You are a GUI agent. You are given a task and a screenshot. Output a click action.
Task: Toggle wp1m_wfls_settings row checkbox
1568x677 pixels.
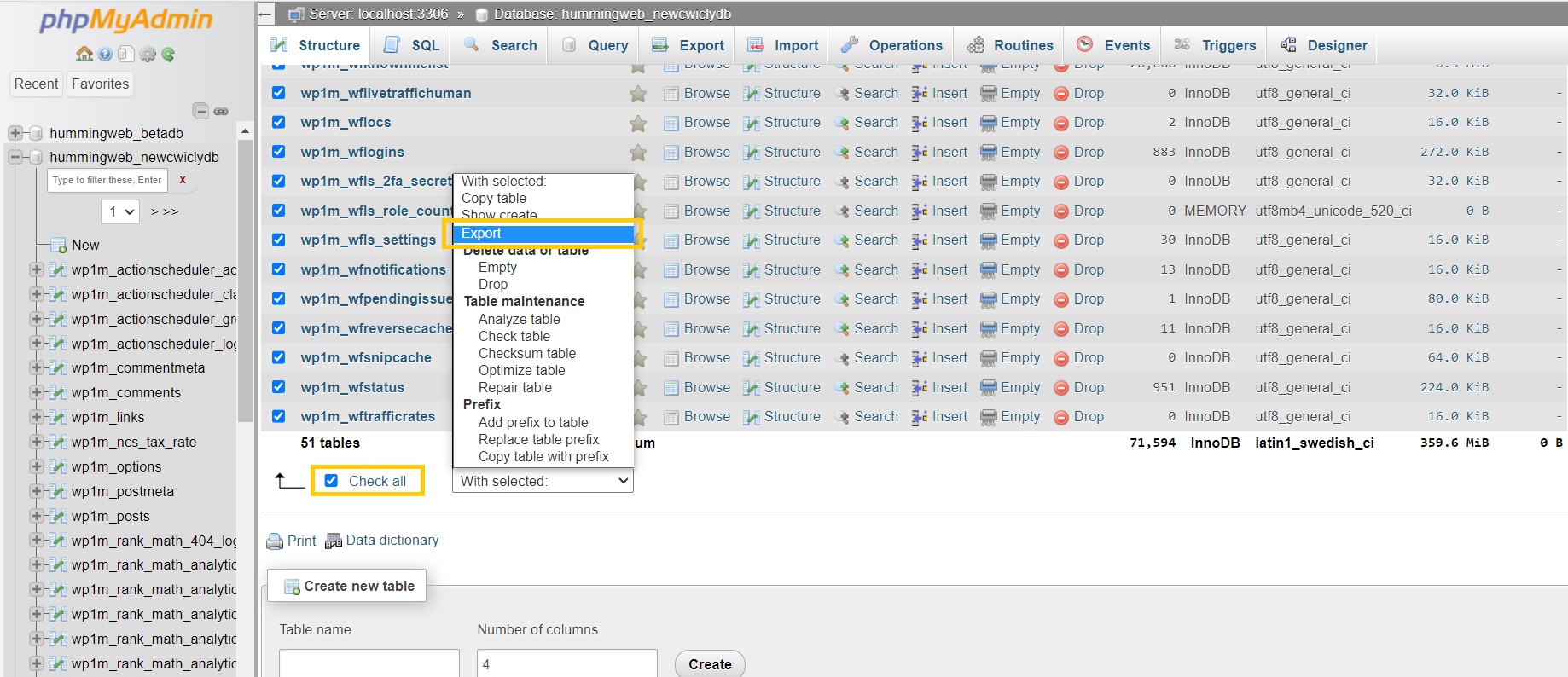click(278, 240)
